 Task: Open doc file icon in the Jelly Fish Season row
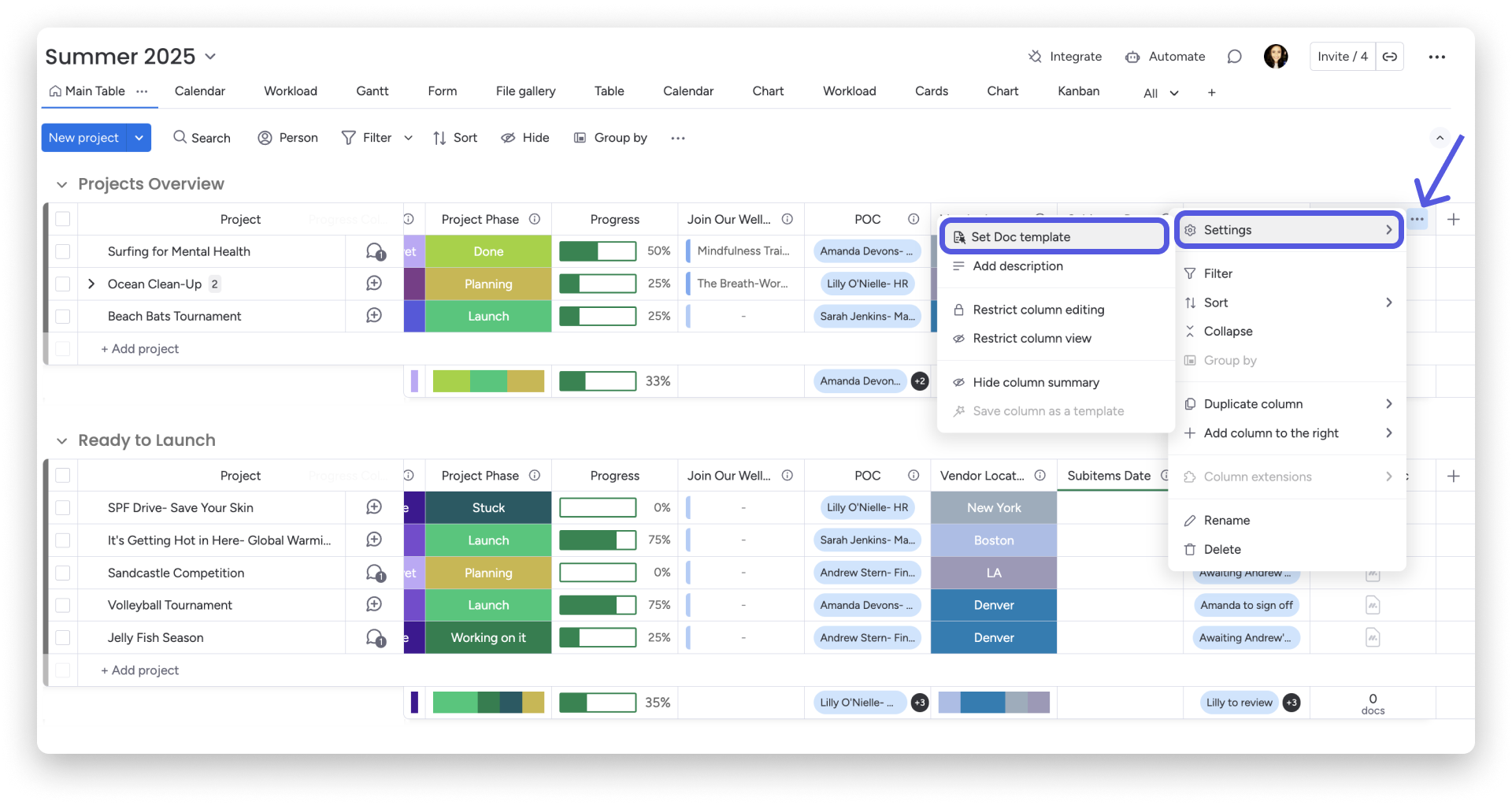[1373, 637]
